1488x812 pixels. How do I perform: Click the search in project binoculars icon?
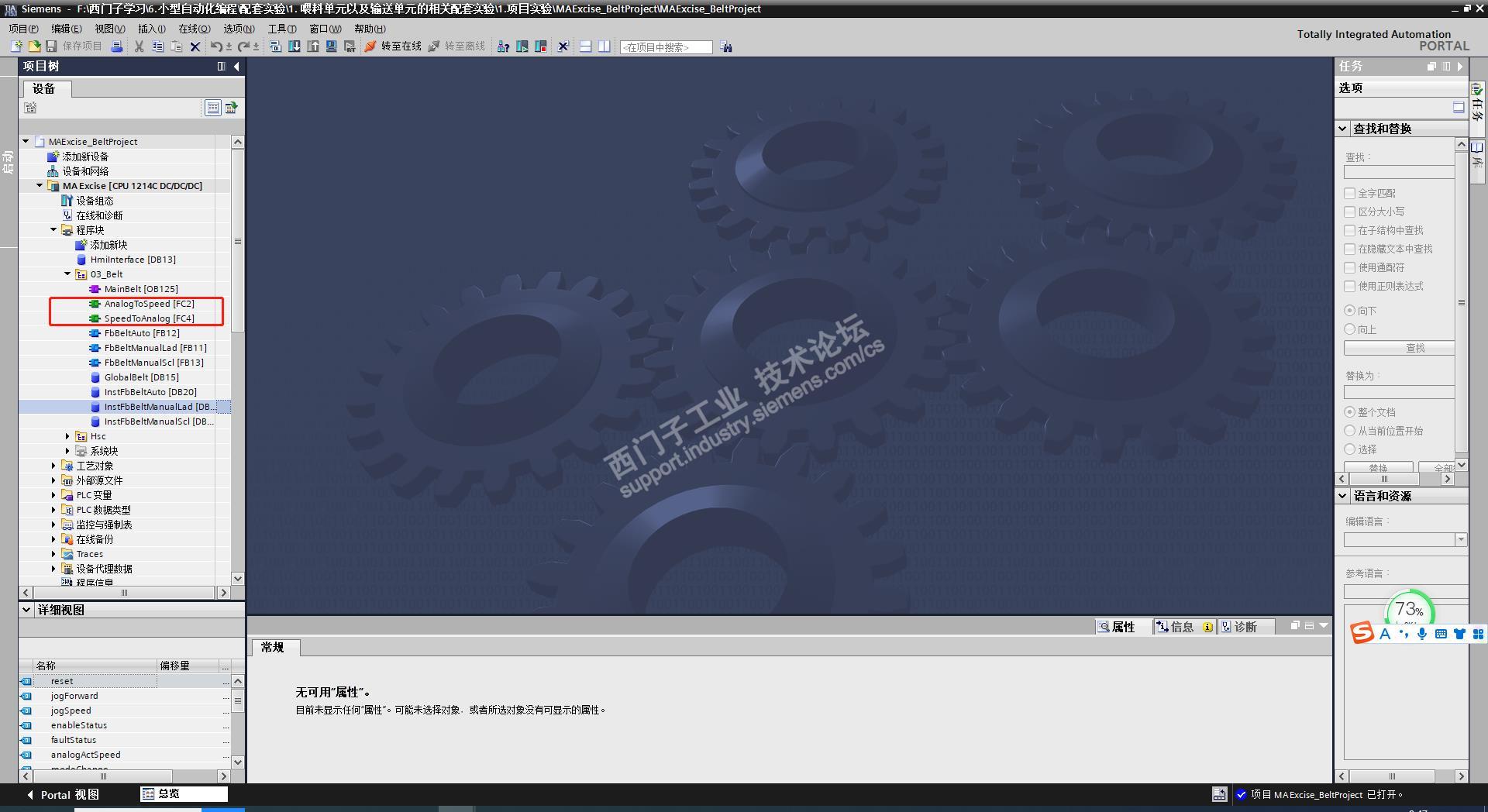pos(726,47)
